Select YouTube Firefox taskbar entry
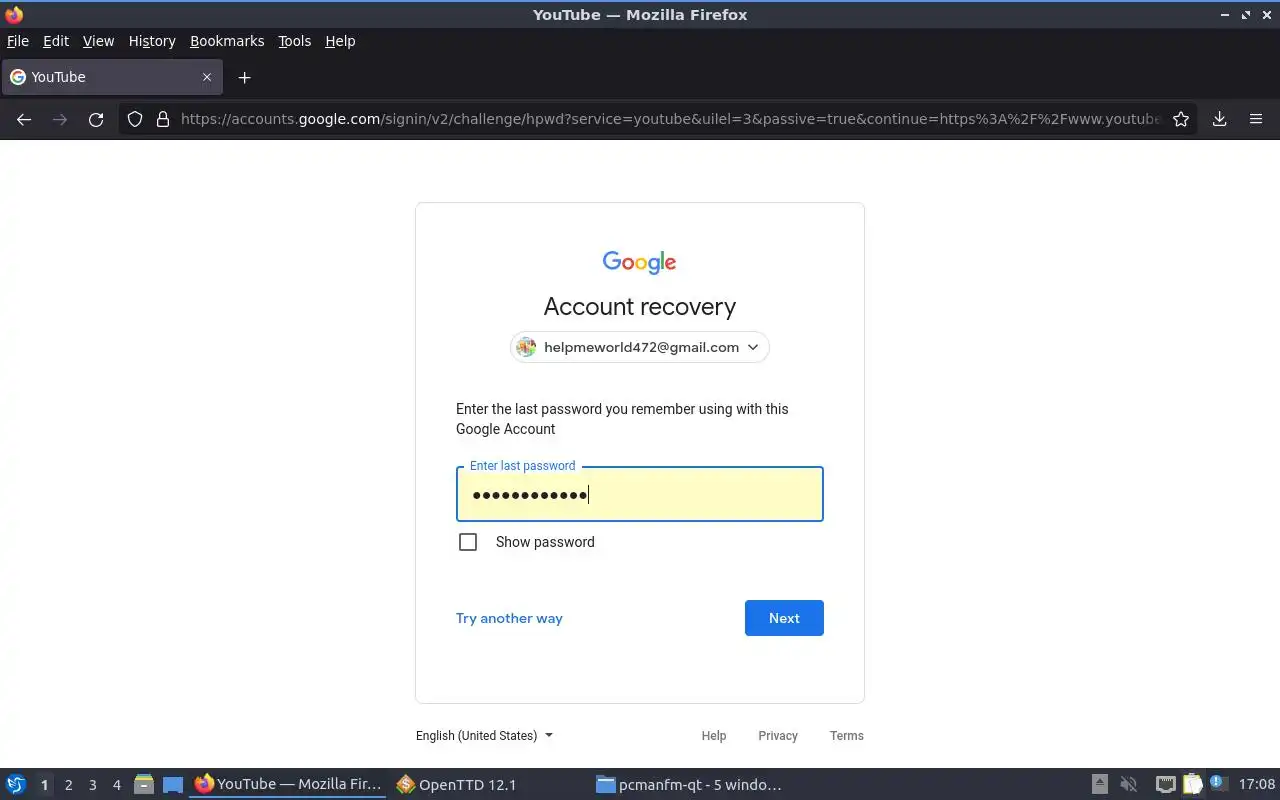1280x800 pixels. 288,784
